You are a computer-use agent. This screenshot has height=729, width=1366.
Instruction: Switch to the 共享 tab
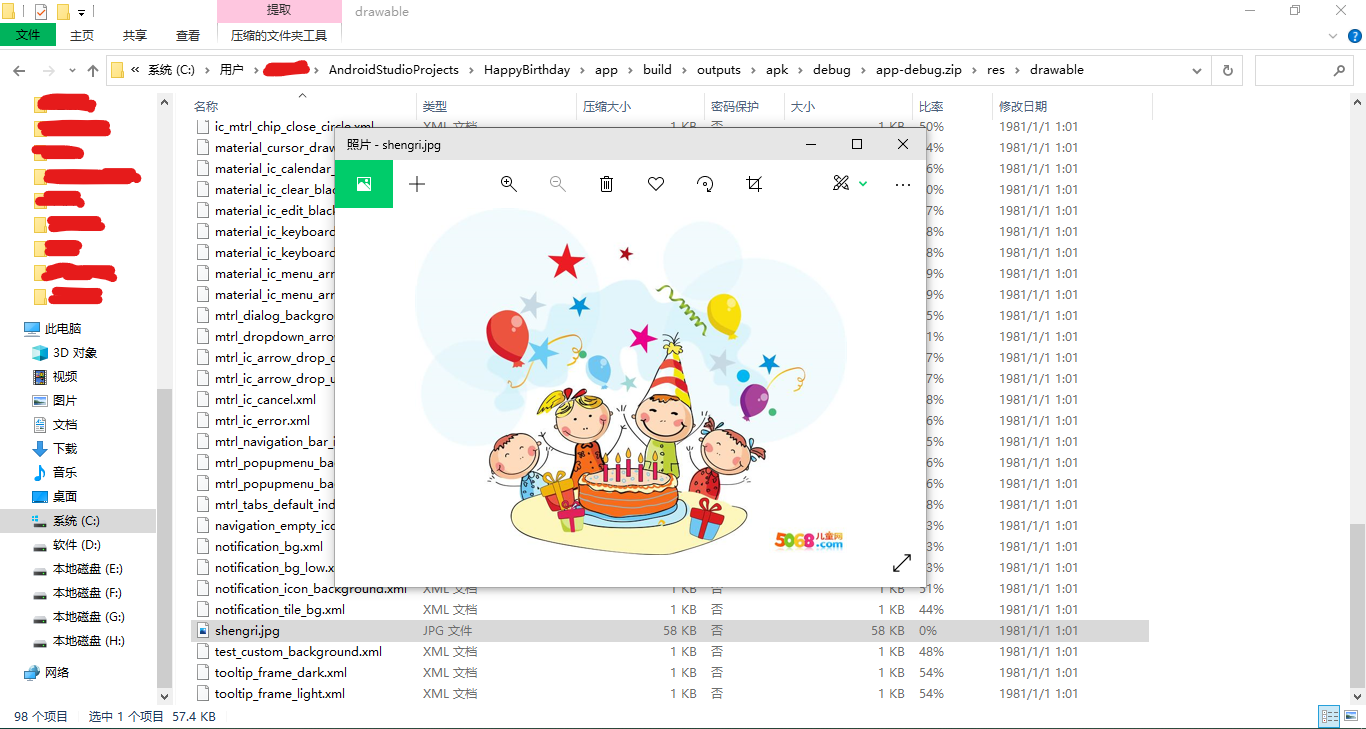(135, 35)
